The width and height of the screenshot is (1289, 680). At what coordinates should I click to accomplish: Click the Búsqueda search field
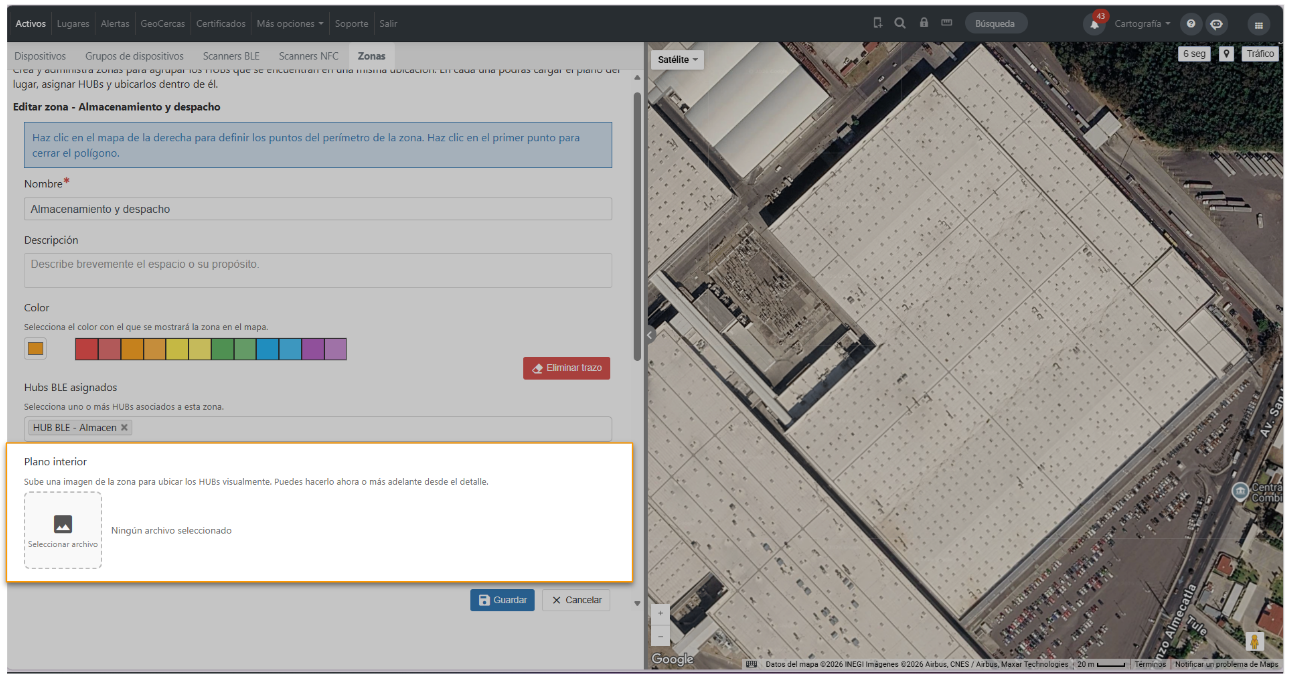click(997, 24)
